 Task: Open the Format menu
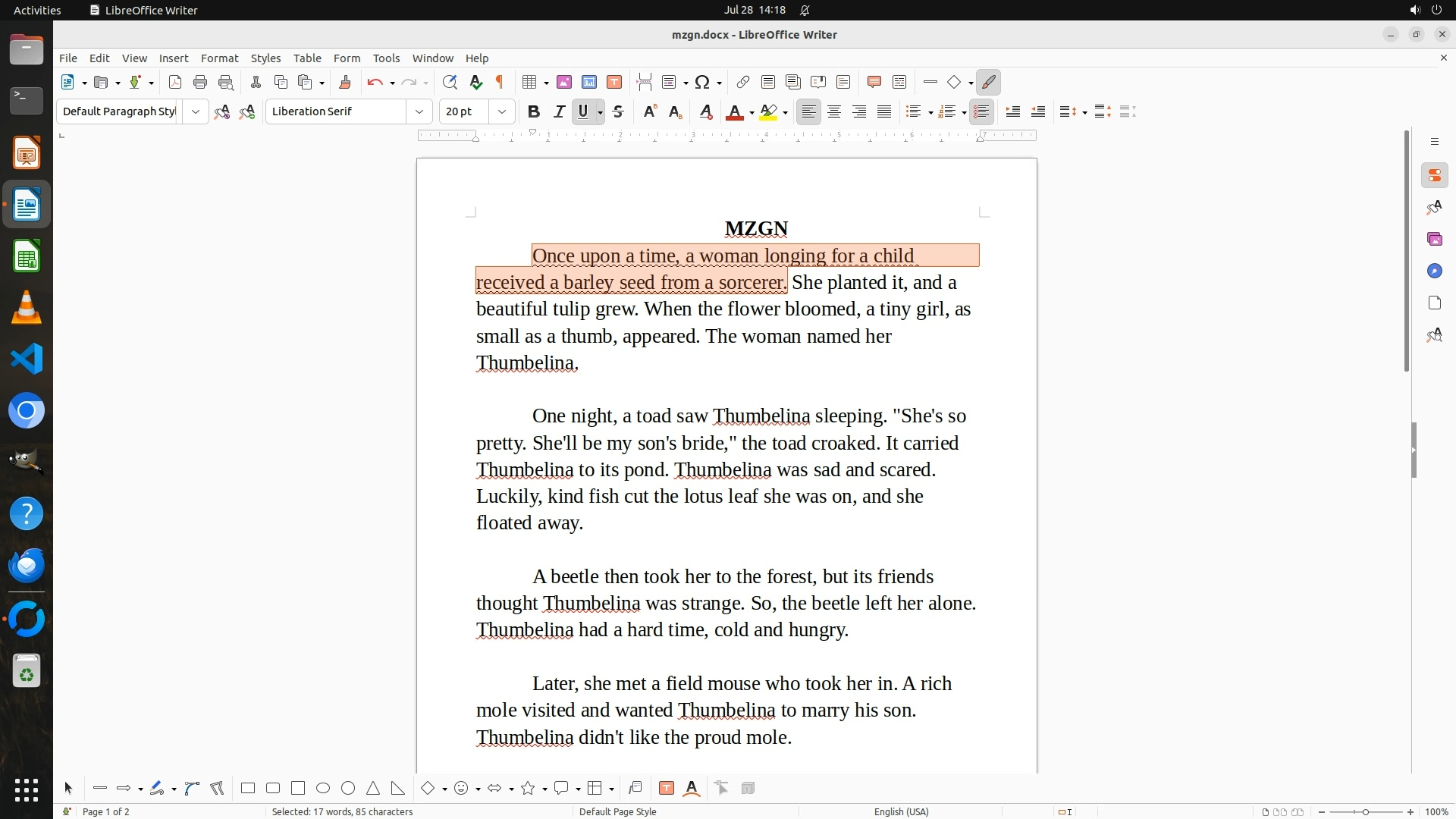[219, 58]
